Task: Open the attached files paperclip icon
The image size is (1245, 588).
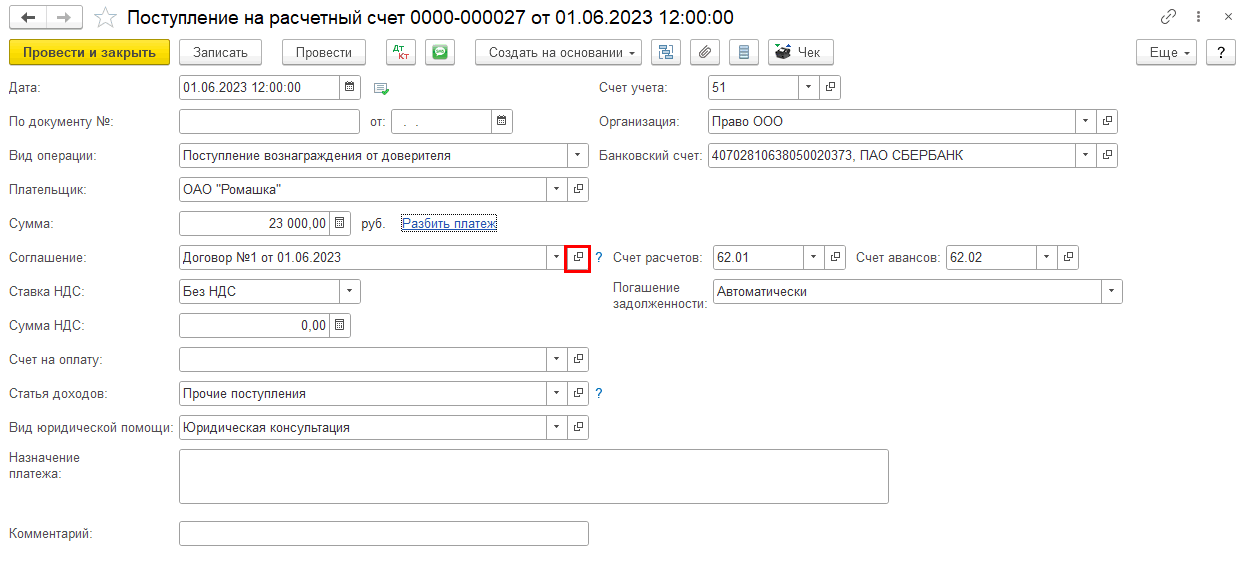Action: point(705,52)
